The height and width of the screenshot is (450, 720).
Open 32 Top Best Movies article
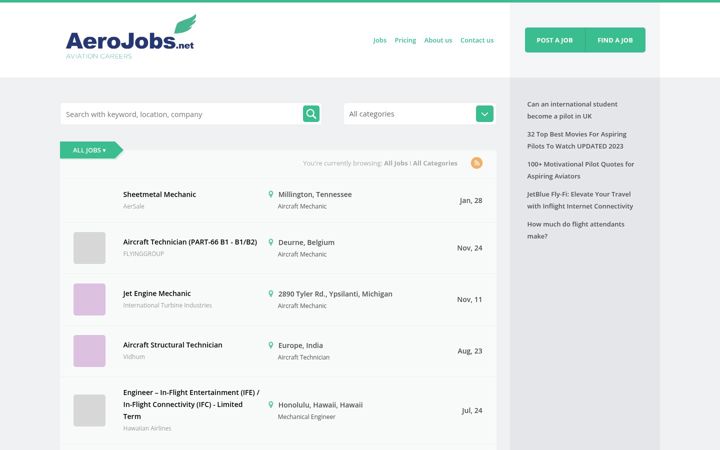(x=577, y=140)
